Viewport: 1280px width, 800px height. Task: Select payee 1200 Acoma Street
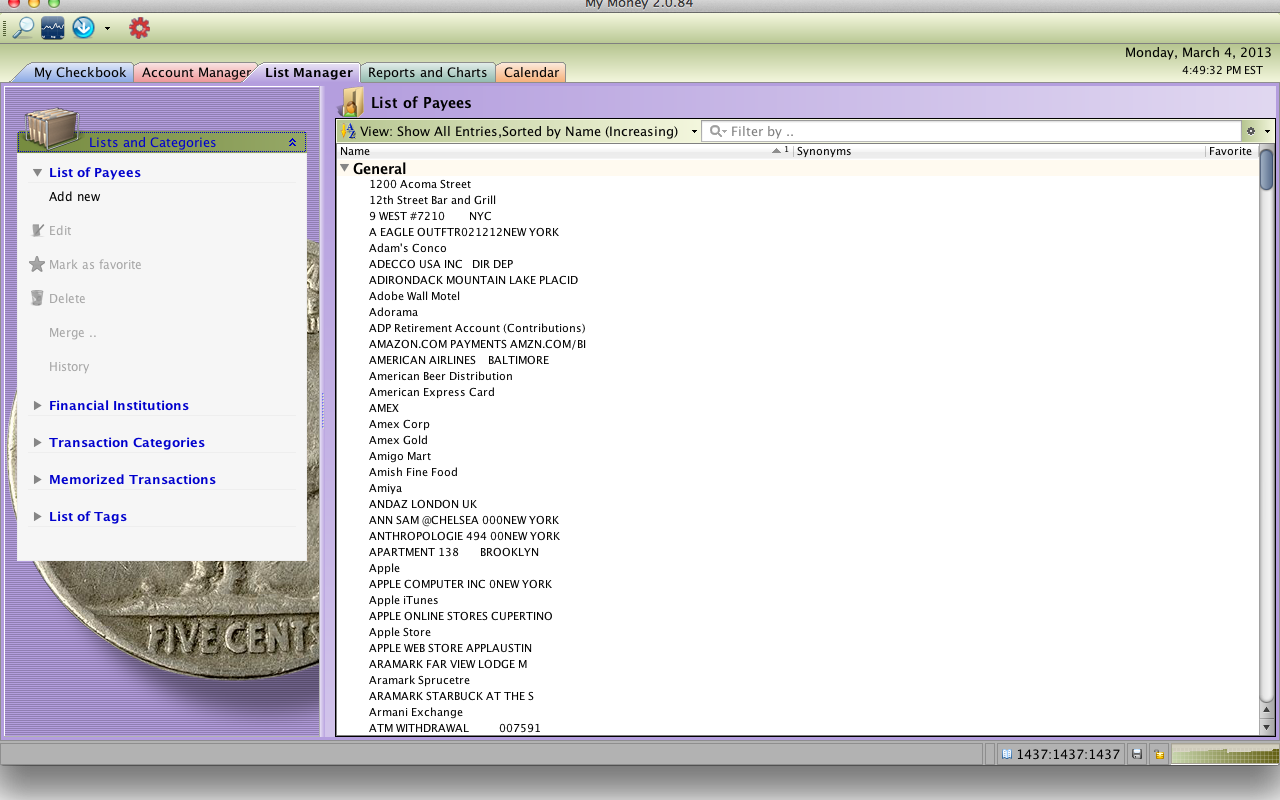420,184
